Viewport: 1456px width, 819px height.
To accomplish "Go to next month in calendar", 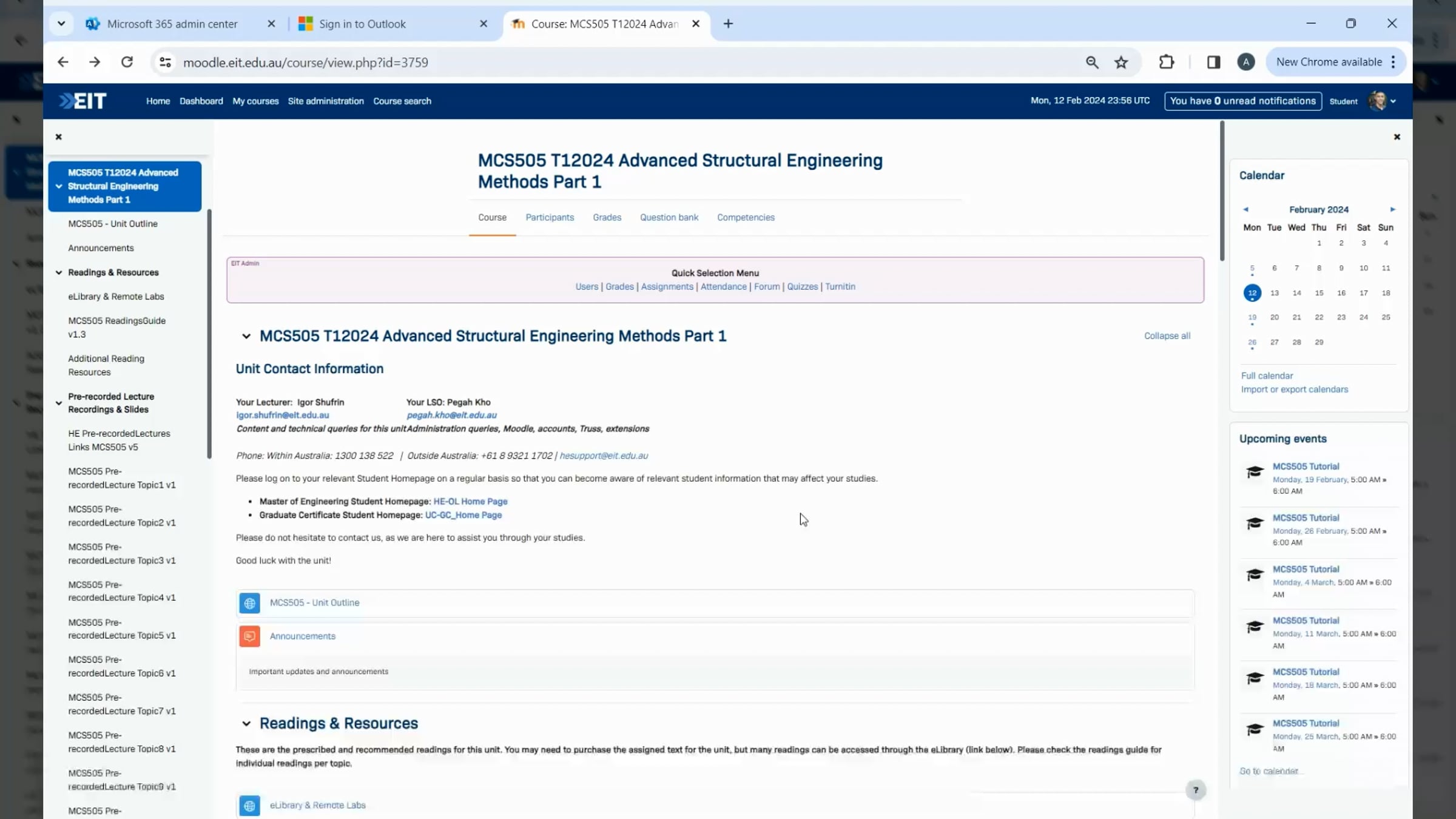I will tap(1393, 209).
